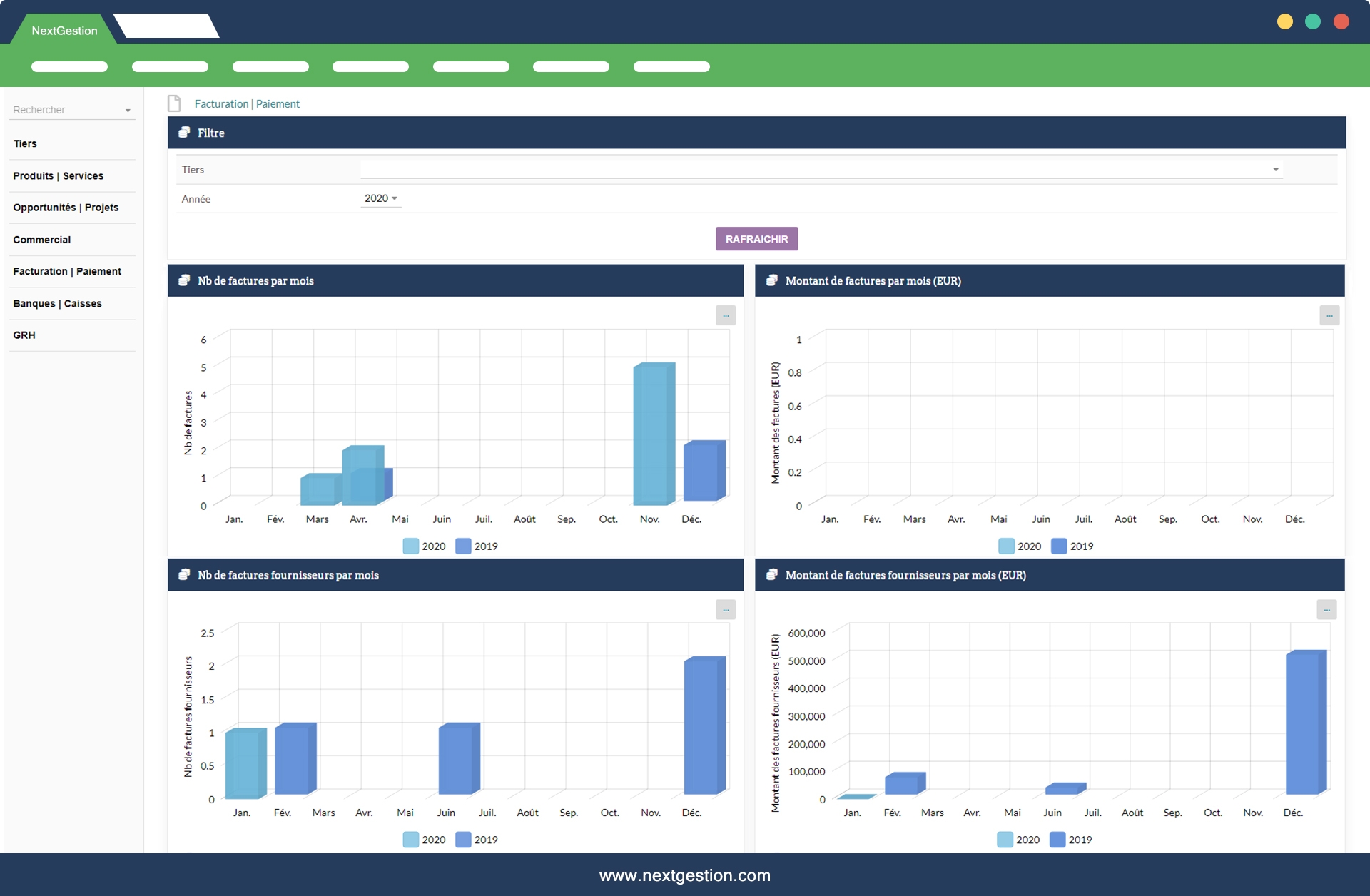
Task: Click the 2020 color swatch in fournisseurs amount legend
Action: [1005, 840]
